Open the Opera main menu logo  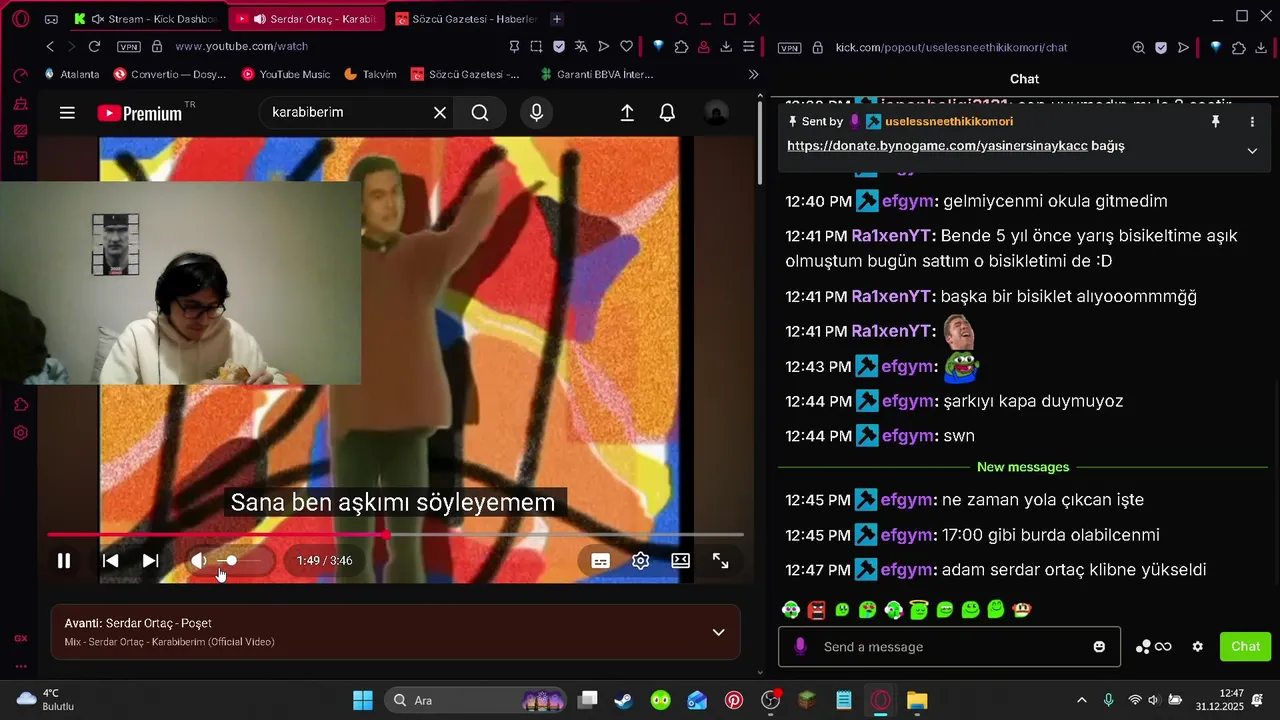(20, 19)
